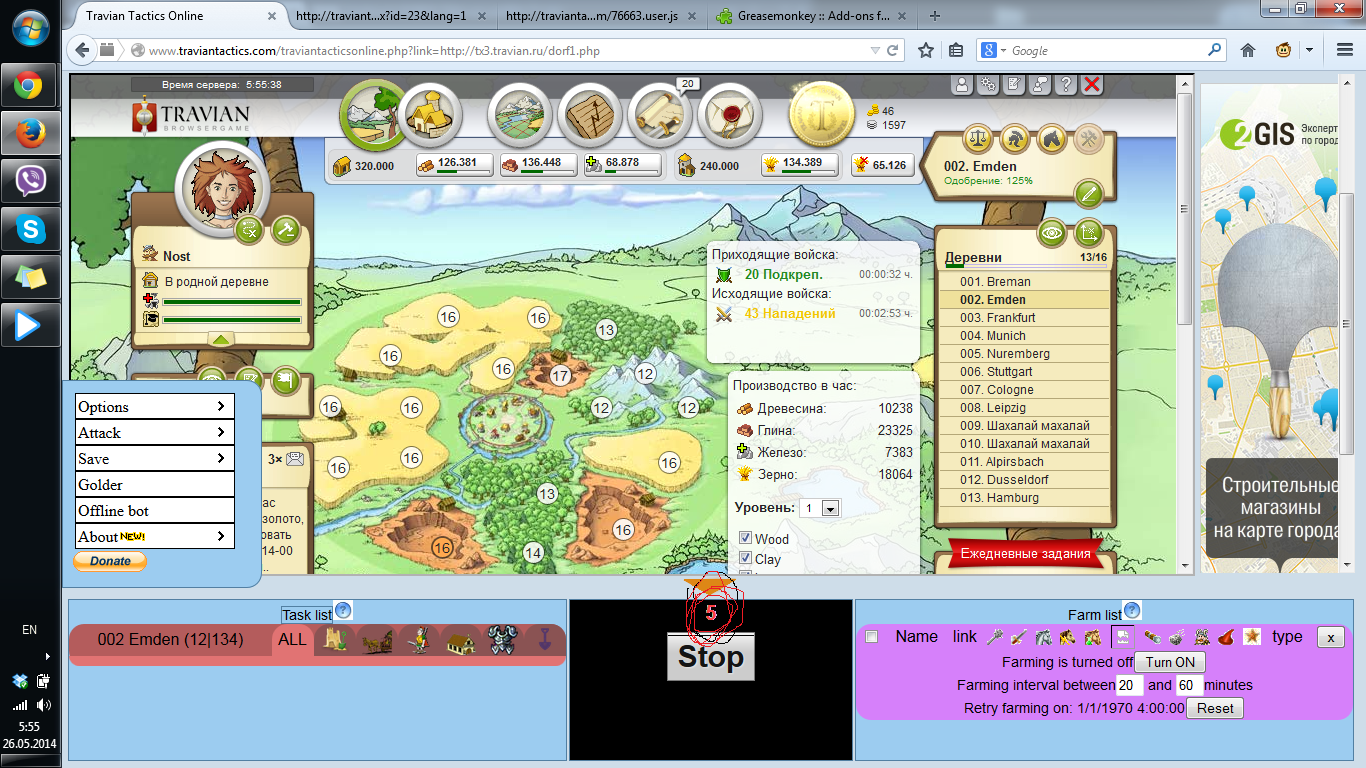Toggle the Clay checkbox
Image resolution: width=1366 pixels, height=768 pixels.
[745, 560]
